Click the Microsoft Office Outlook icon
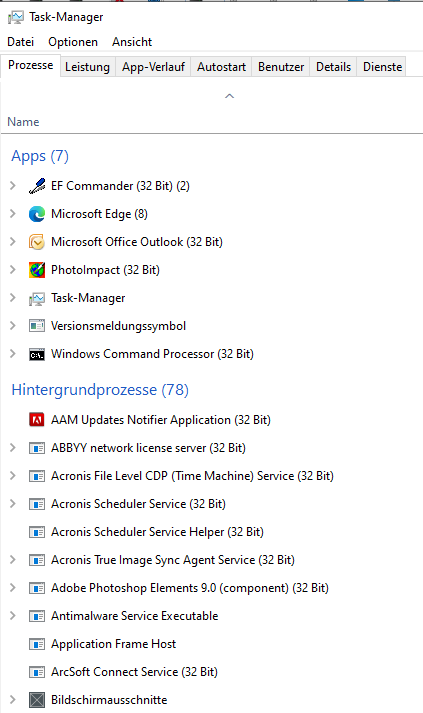 [37, 242]
